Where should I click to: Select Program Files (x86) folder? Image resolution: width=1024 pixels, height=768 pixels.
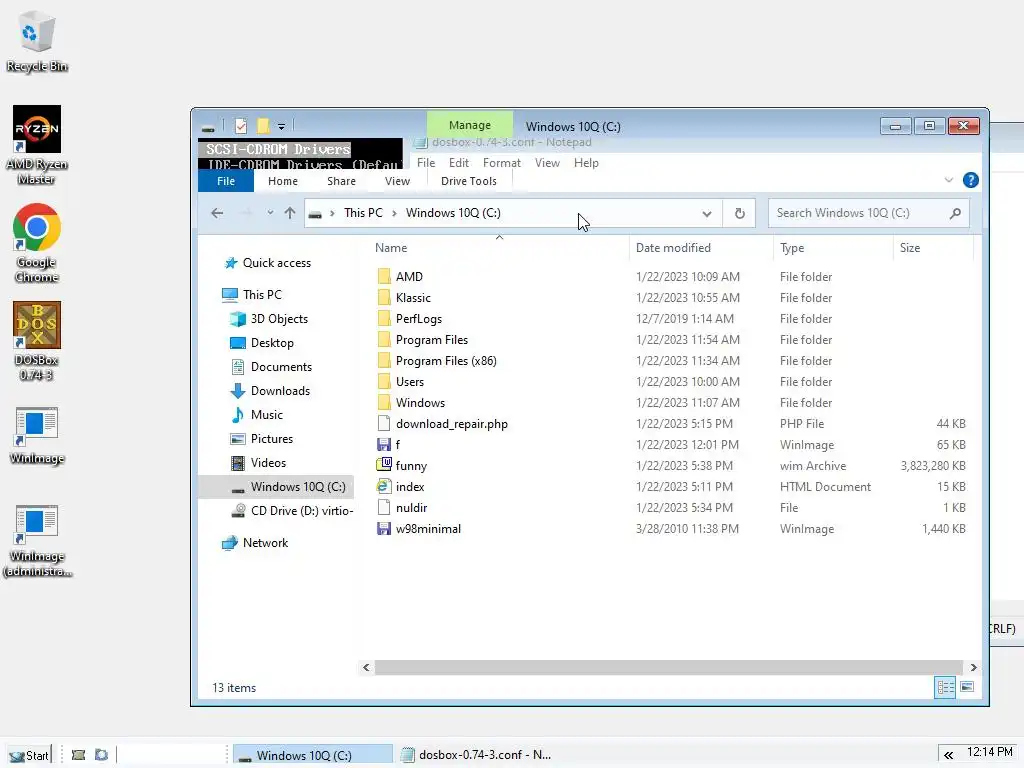point(446,360)
